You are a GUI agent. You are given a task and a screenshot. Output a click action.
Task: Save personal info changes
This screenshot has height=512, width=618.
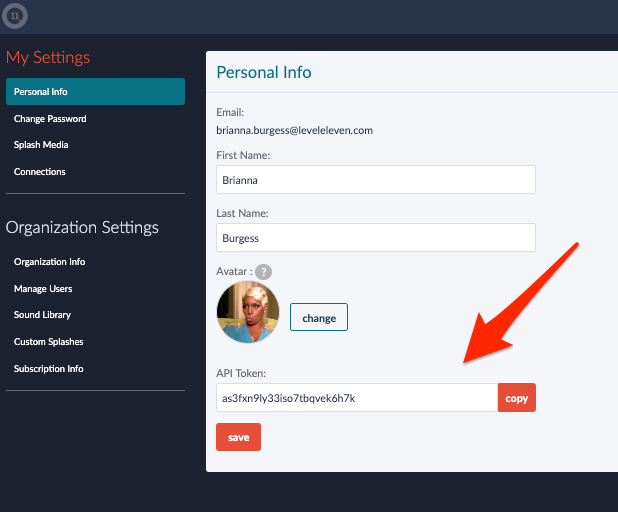point(238,437)
